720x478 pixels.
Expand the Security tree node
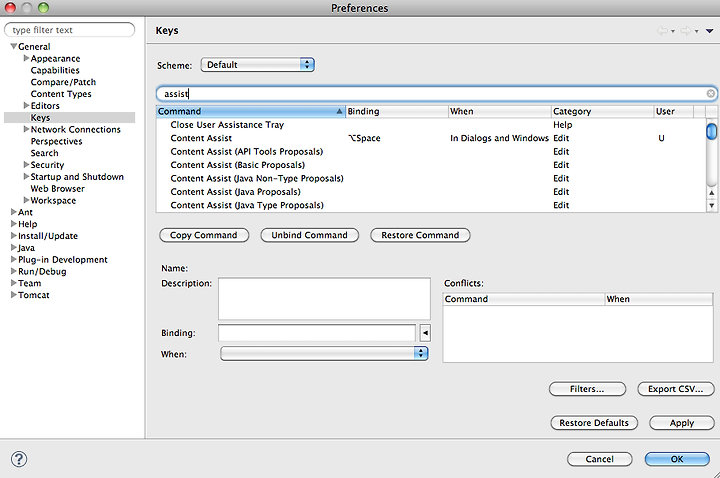coord(26,165)
